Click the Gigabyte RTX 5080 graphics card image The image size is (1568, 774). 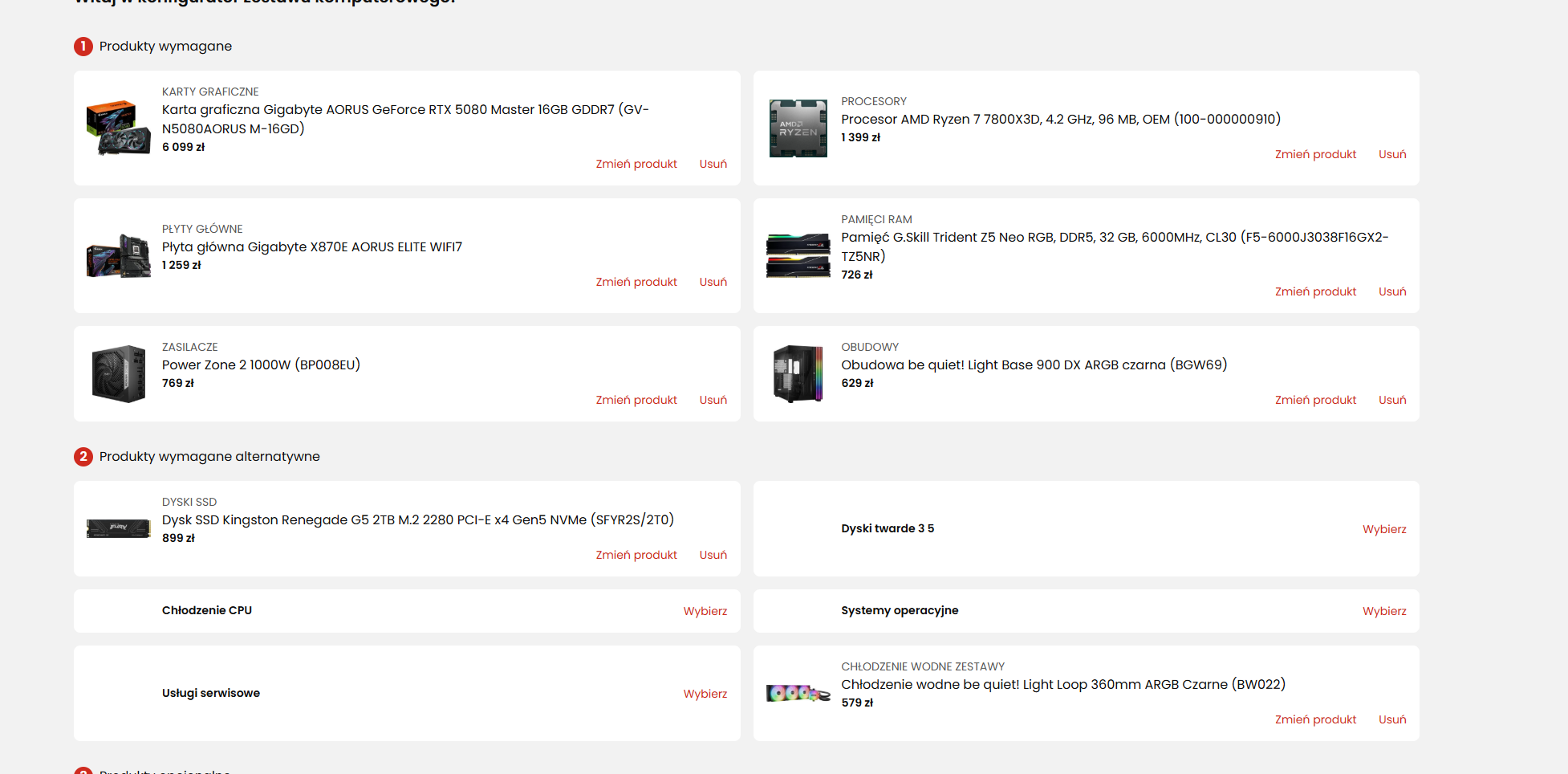pyautogui.click(x=118, y=128)
